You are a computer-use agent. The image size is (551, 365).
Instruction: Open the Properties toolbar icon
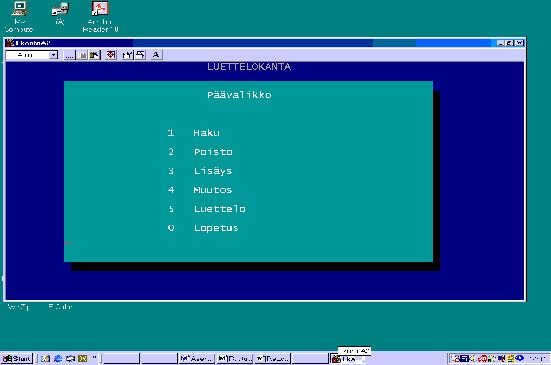click(127, 55)
